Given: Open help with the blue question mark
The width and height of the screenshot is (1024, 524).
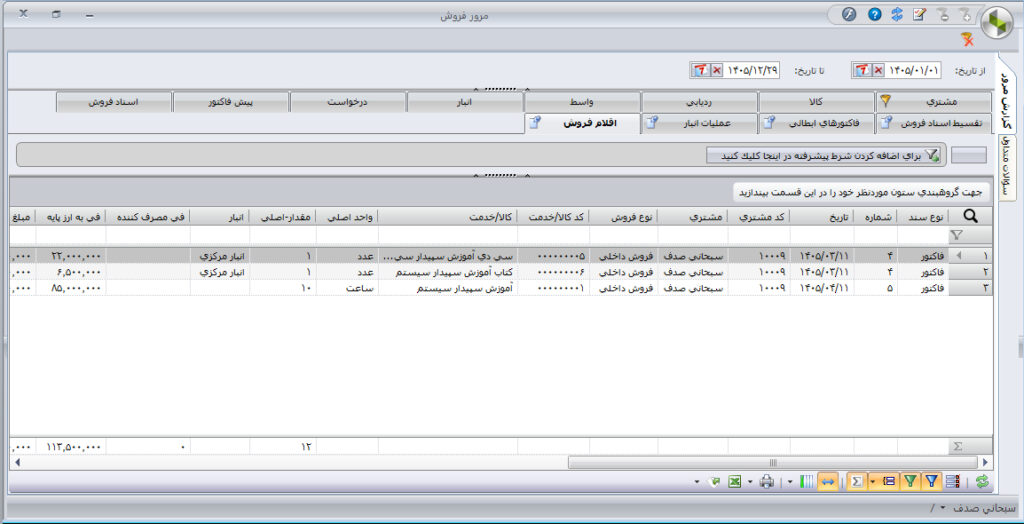Looking at the screenshot, I should (x=874, y=15).
